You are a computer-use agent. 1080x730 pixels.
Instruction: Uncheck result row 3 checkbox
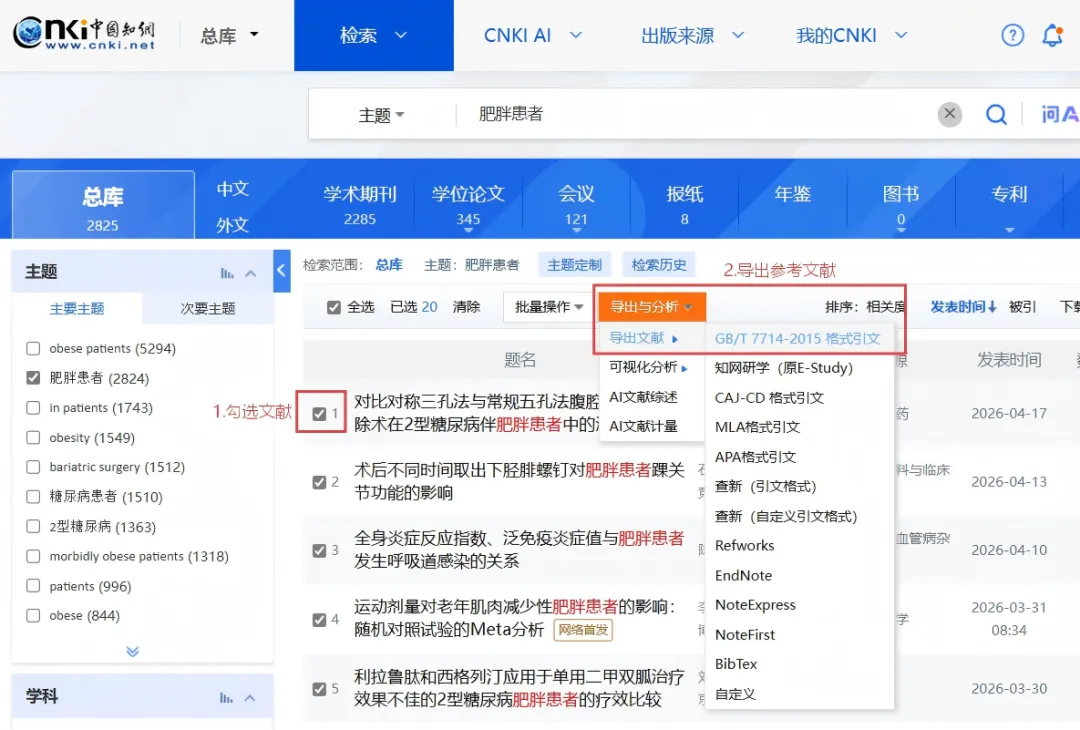tap(319, 550)
